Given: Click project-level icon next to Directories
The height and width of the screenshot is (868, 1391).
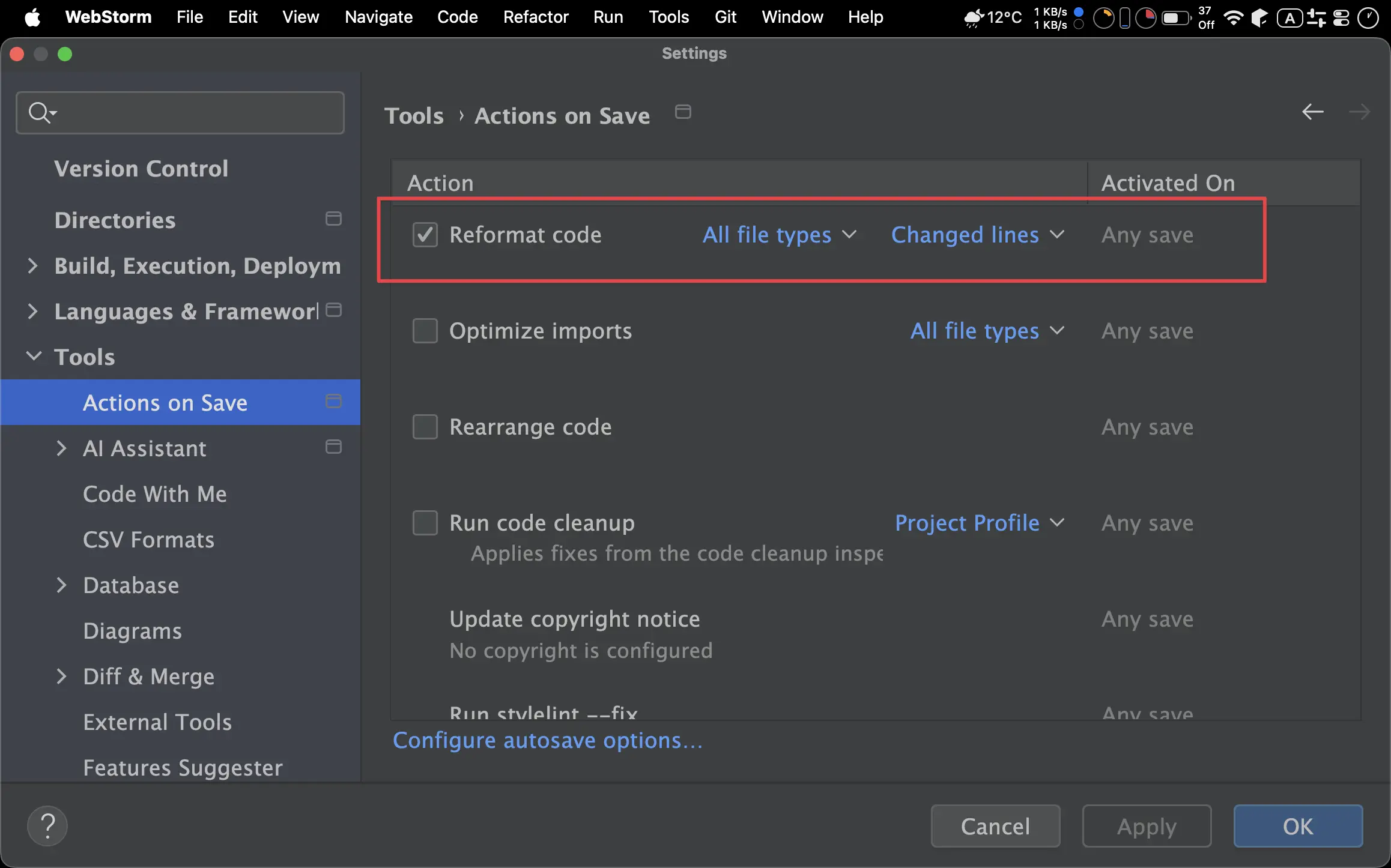Looking at the screenshot, I should point(333,219).
